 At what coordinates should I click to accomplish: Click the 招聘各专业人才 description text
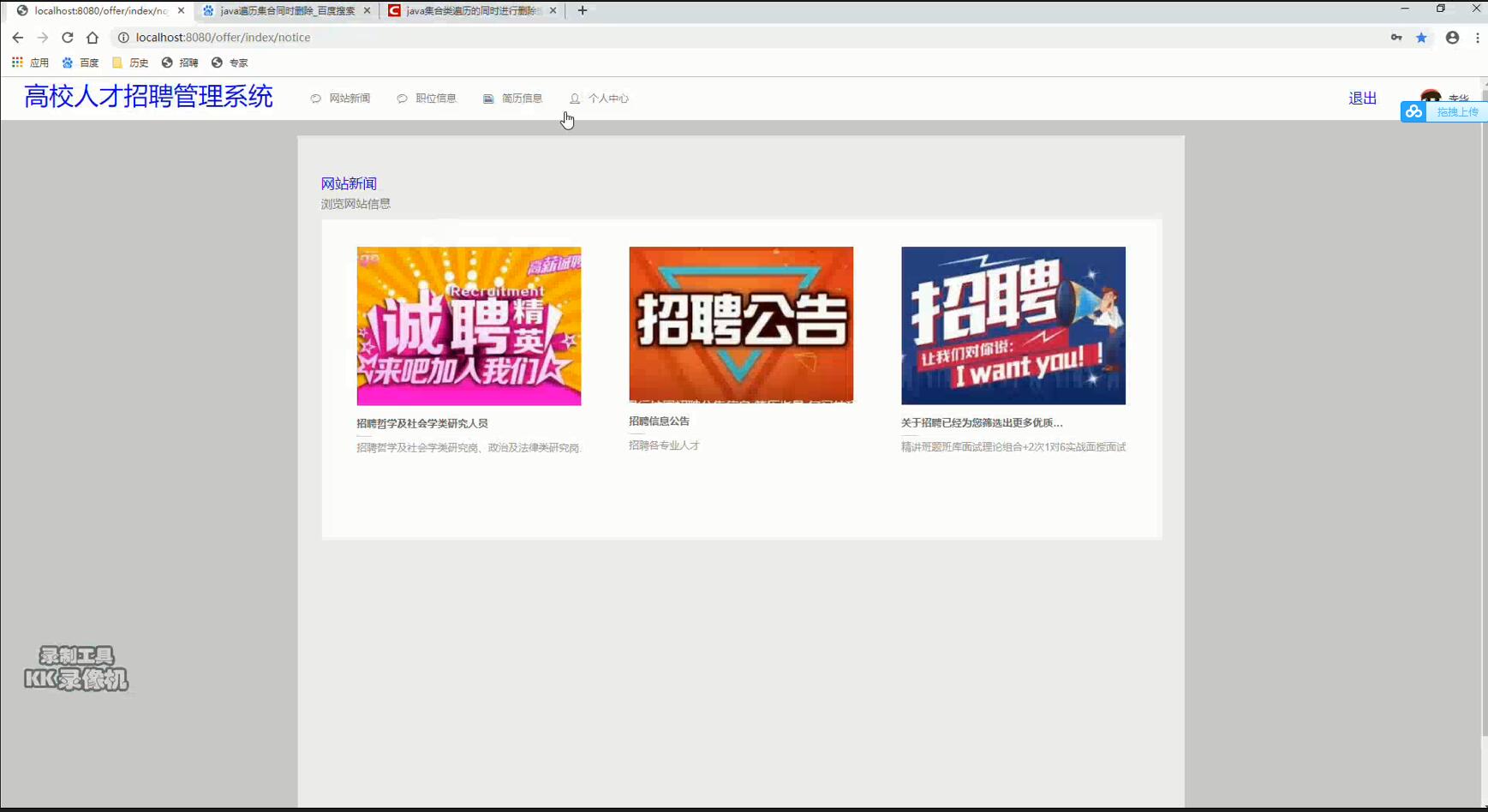click(664, 445)
